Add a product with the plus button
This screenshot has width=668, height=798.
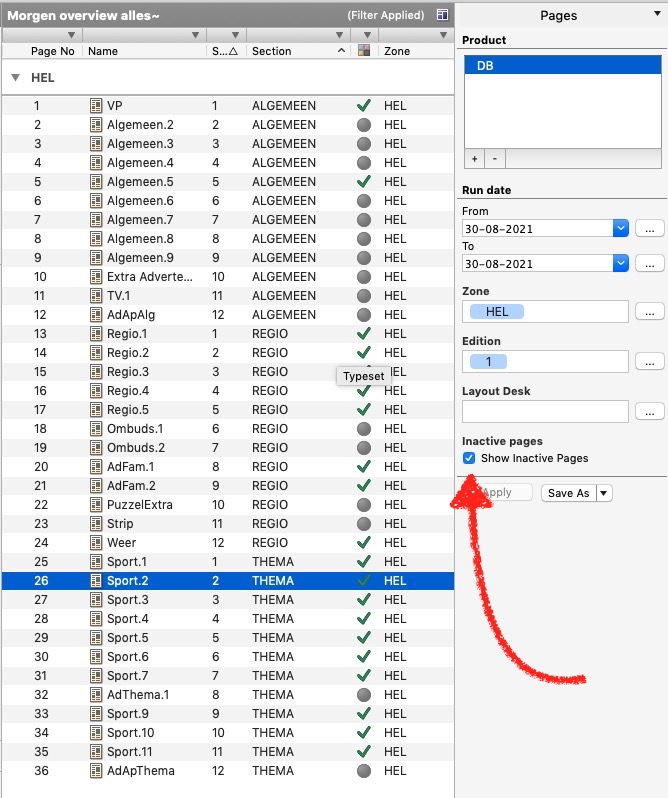click(476, 159)
